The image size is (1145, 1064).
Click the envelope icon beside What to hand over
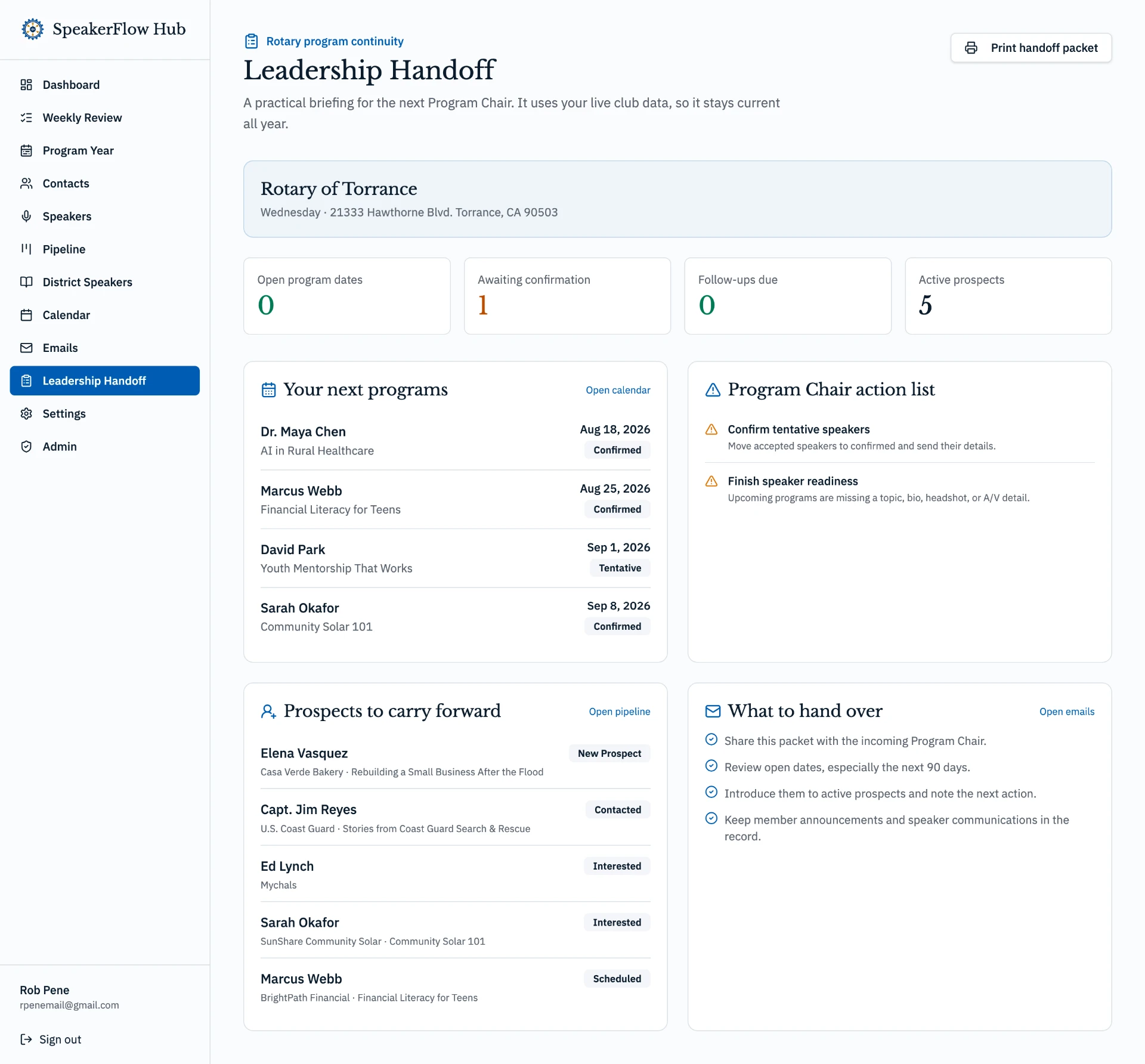713,711
